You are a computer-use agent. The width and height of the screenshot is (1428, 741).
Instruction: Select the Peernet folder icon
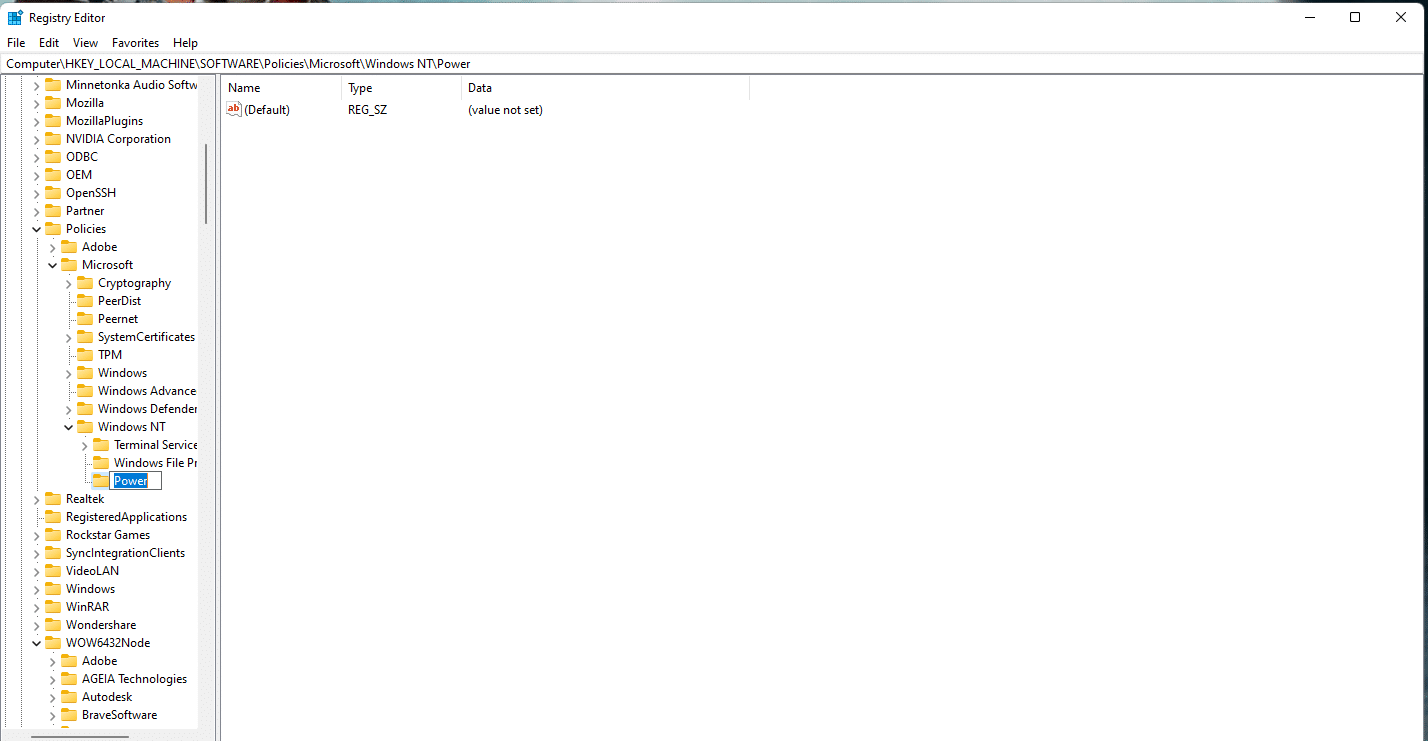tap(85, 319)
